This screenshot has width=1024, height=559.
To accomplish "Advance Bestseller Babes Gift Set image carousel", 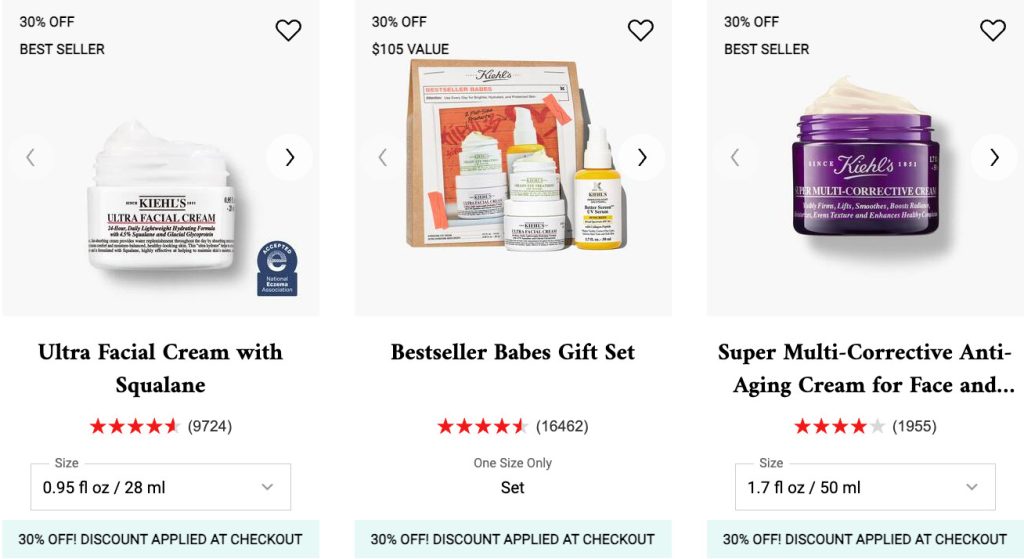I will click(x=641, y=157).
